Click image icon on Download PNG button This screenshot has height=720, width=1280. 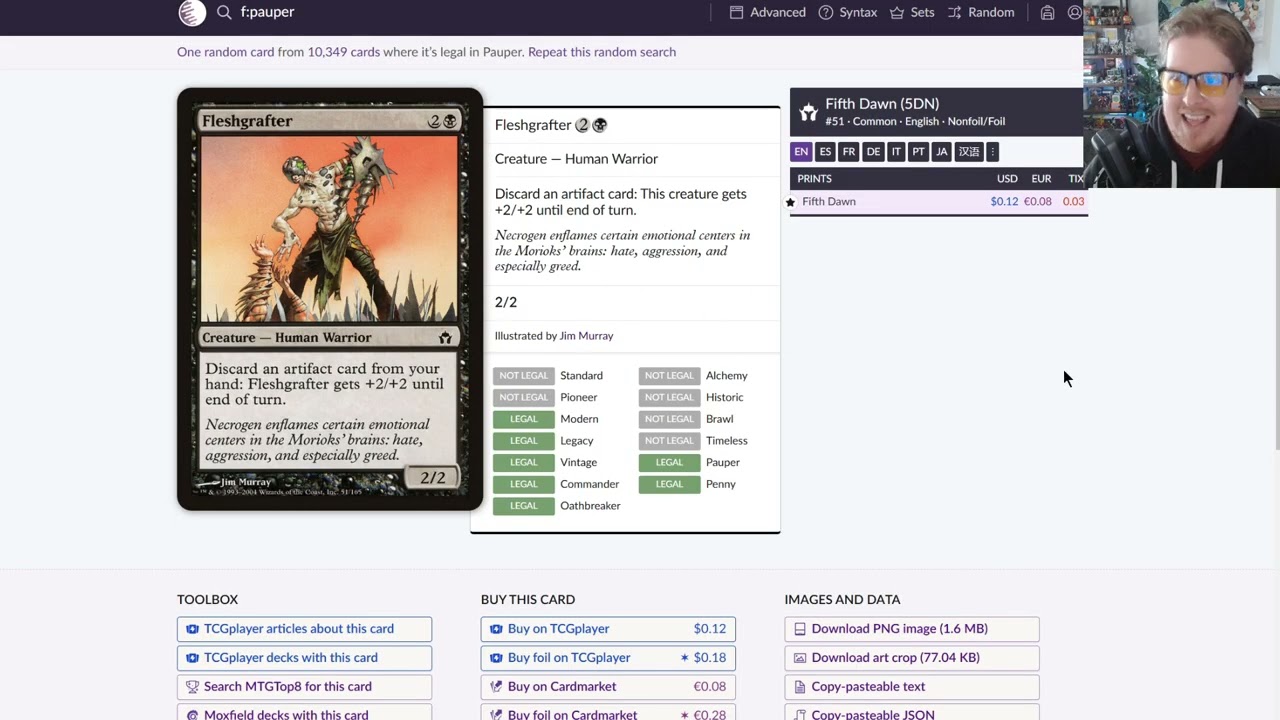(x=800, y=629)
